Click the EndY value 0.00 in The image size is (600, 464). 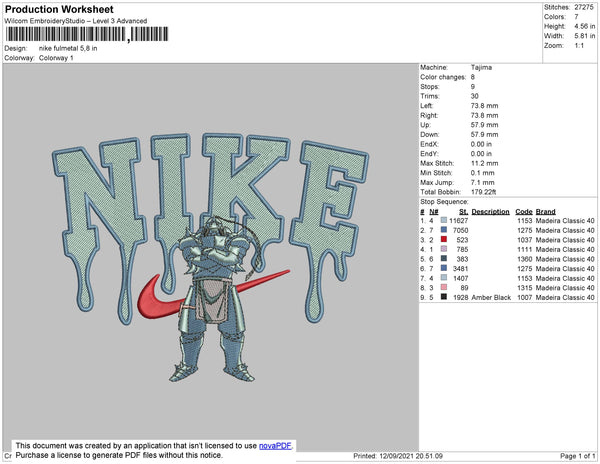click(x=481, y=153)
